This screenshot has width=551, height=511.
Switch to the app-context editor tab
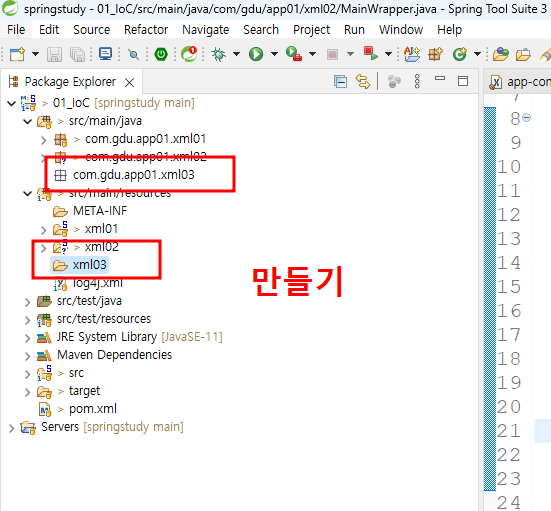point(520,82)
